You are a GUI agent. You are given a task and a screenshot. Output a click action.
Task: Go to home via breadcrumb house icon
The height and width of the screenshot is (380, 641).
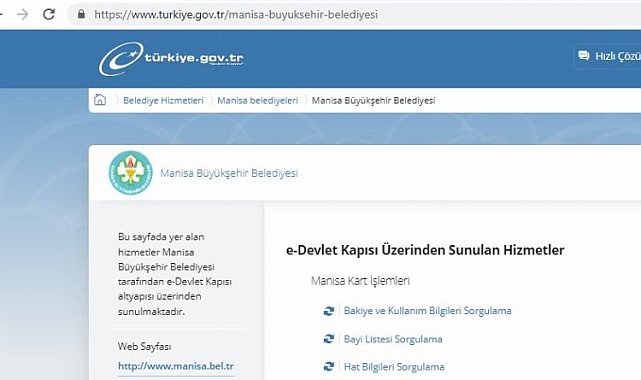click(100, 100)
